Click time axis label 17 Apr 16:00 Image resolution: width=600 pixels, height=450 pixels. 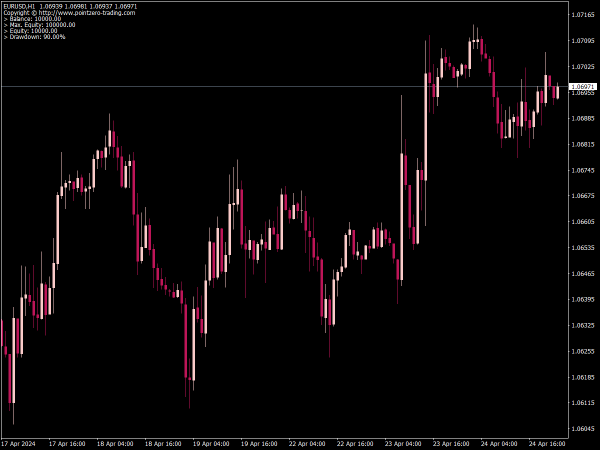pos(67,444)
